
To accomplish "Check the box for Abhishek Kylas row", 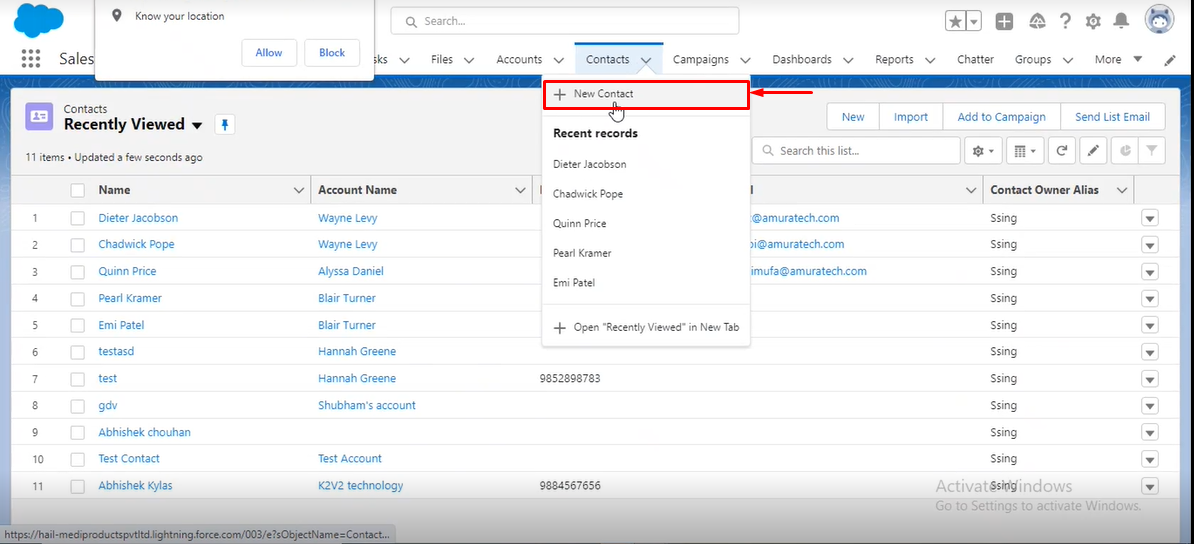I will (x=78, y=486).
